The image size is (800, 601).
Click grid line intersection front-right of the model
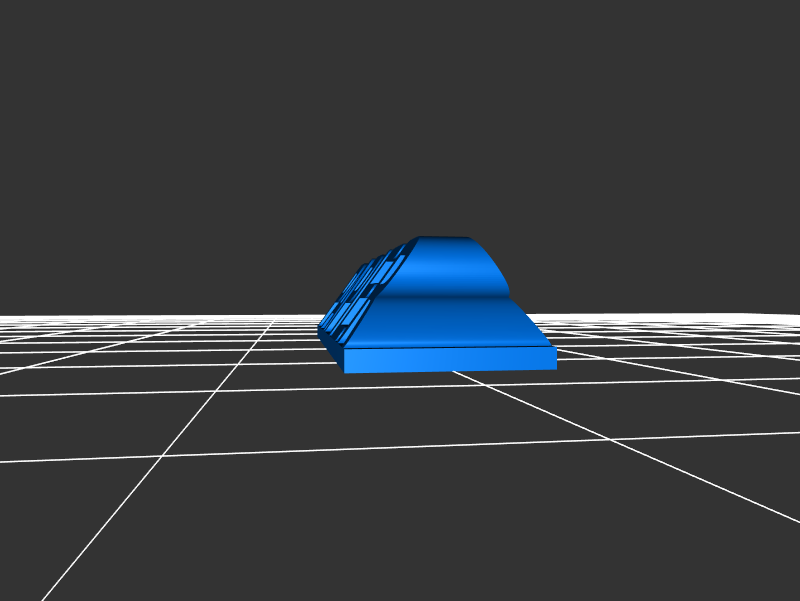pyautogui.click(x=611, y=438)
